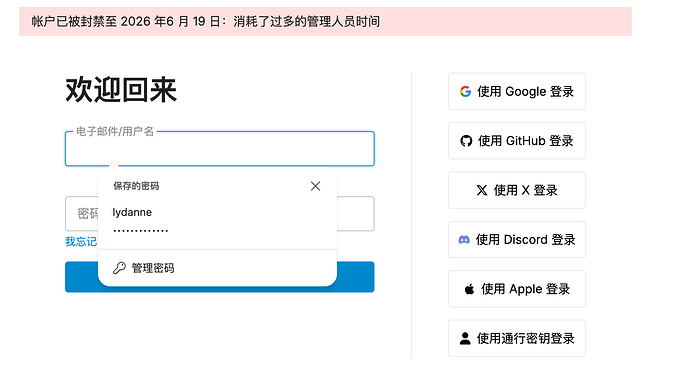
Task: Click the GitHub octocat icon
Action: [x=466, y=141]
